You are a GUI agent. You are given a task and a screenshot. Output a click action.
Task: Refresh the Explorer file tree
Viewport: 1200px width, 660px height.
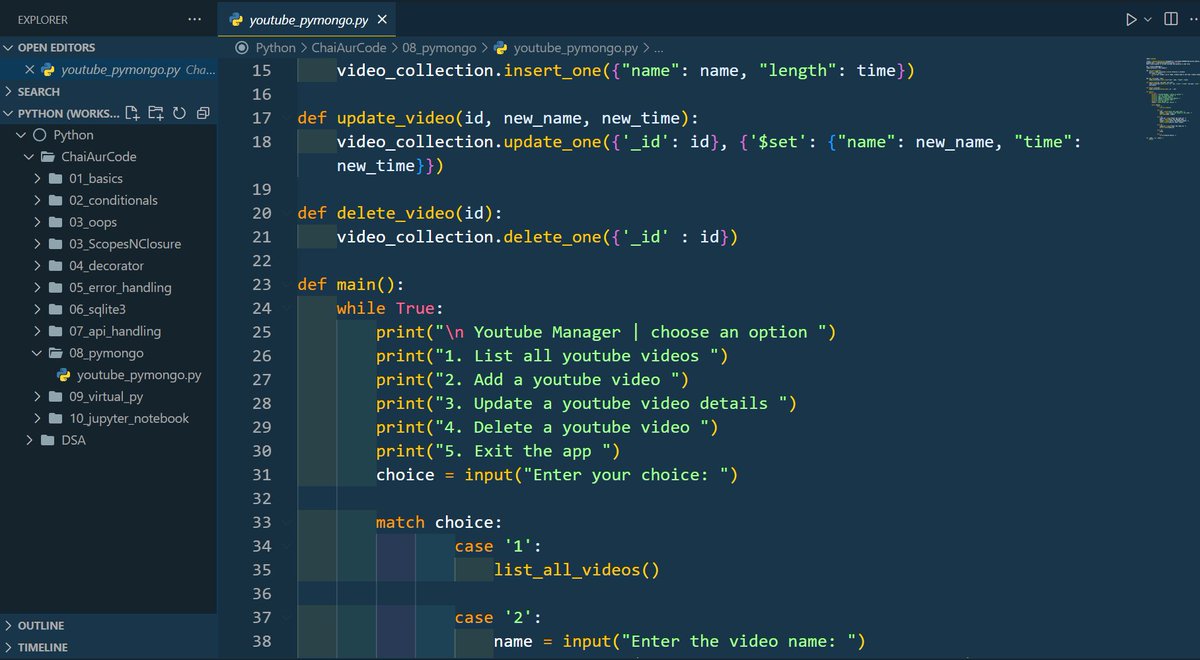[179, 113]
